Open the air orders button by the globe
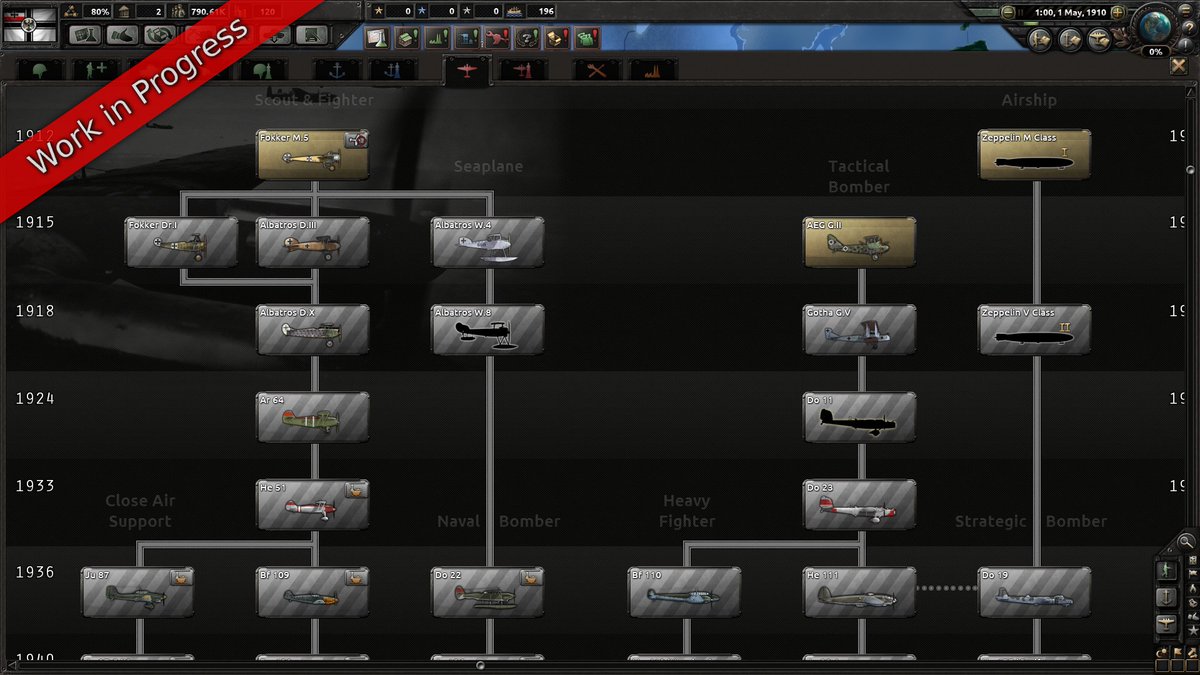This screenshot has height=675, width=1200. 1100,39
